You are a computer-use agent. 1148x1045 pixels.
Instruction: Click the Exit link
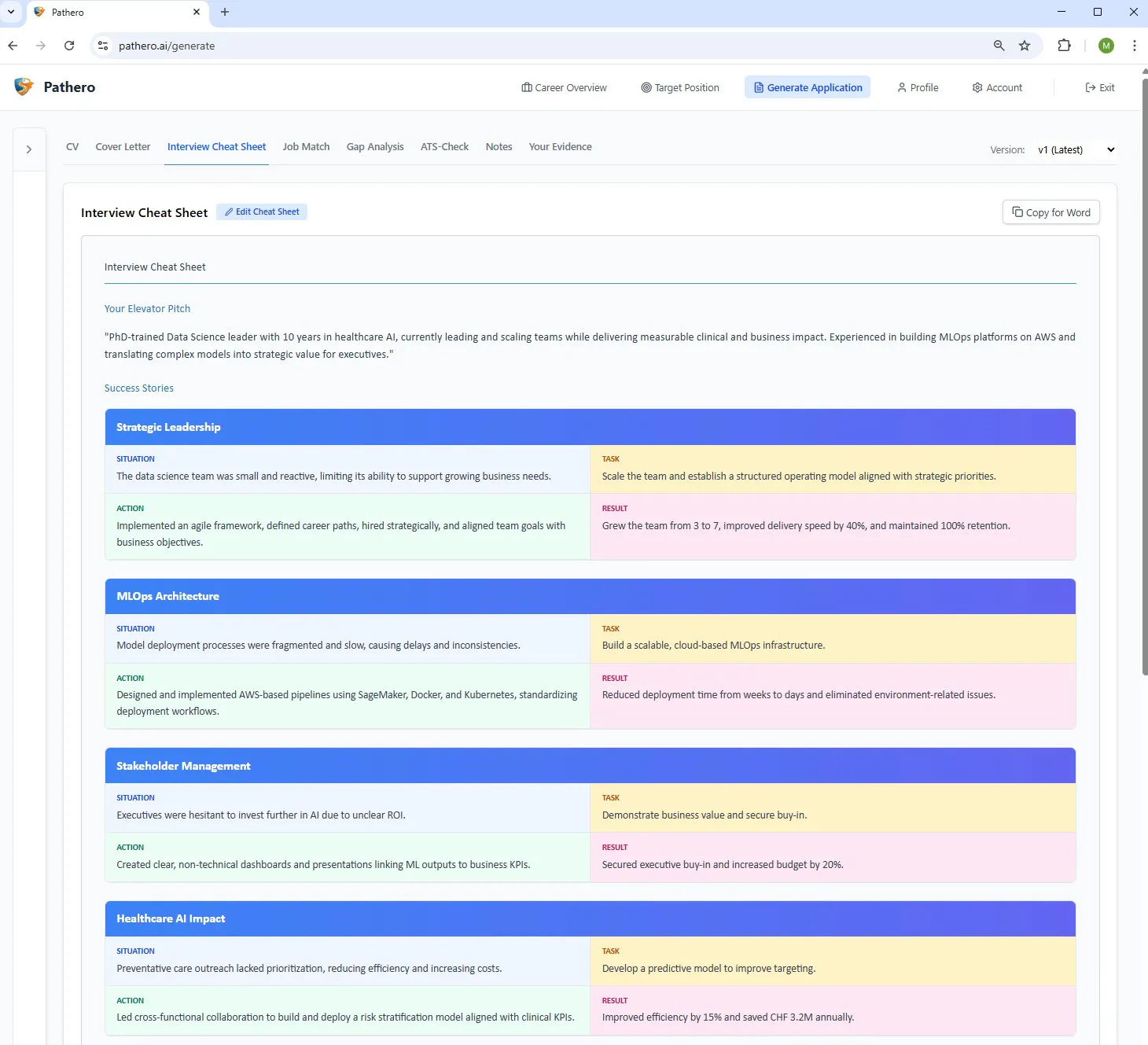[1100, 87]
